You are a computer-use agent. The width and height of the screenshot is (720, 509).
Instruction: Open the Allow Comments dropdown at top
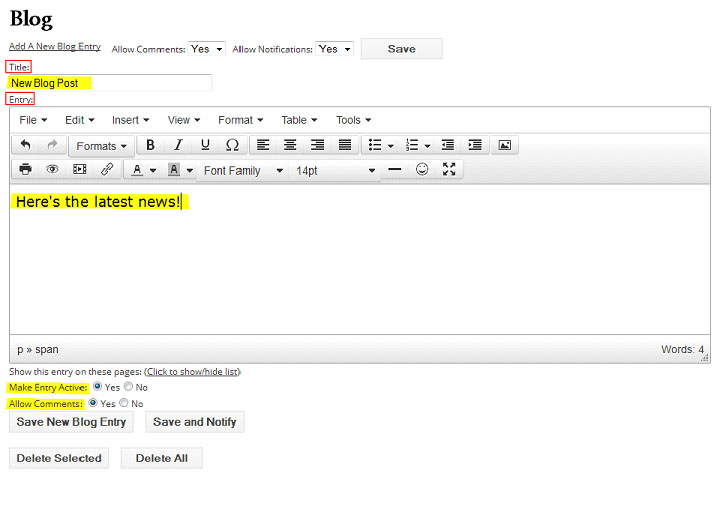click(x=207, y=49)
